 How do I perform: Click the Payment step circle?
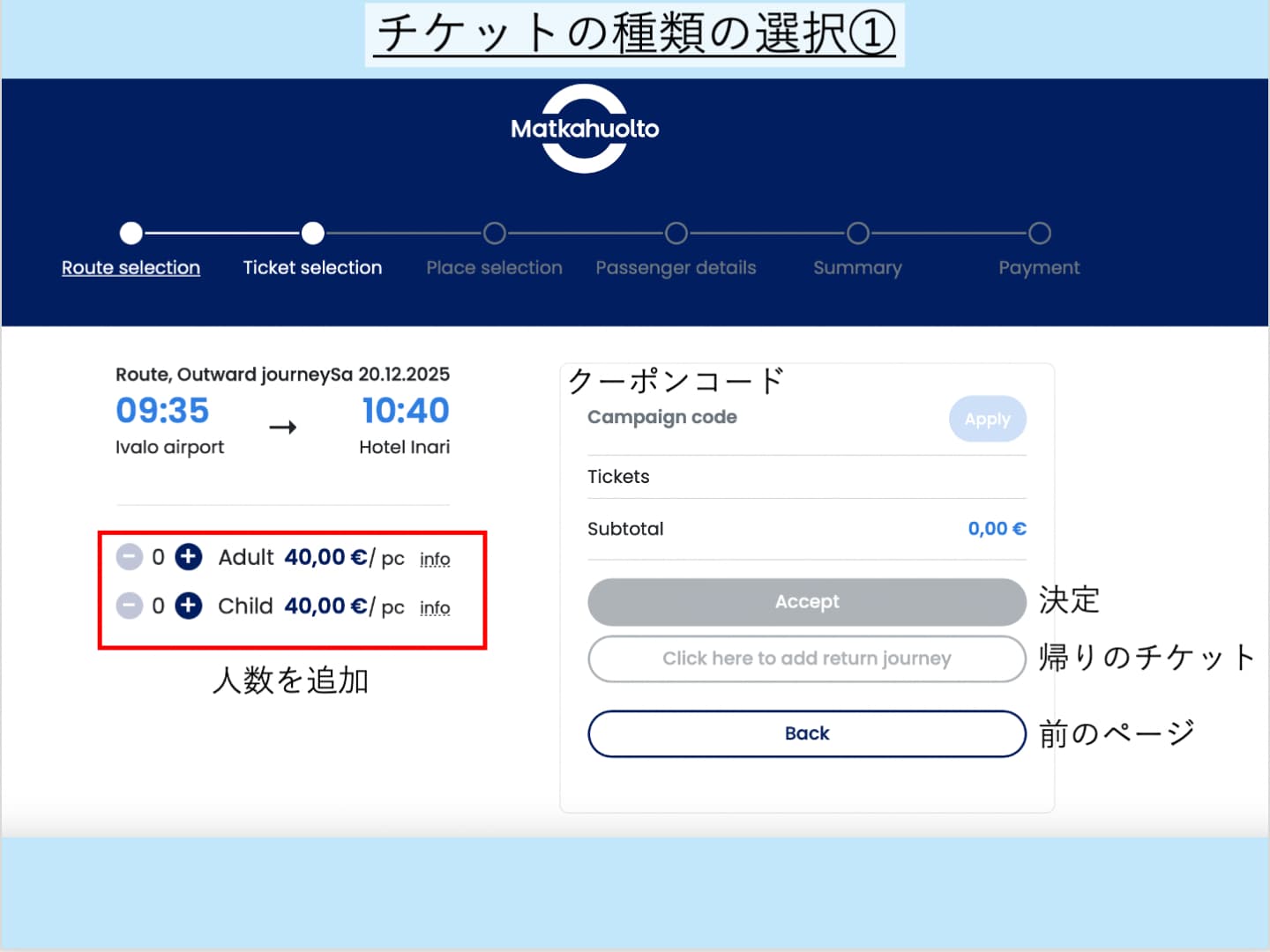(1040, 234)
